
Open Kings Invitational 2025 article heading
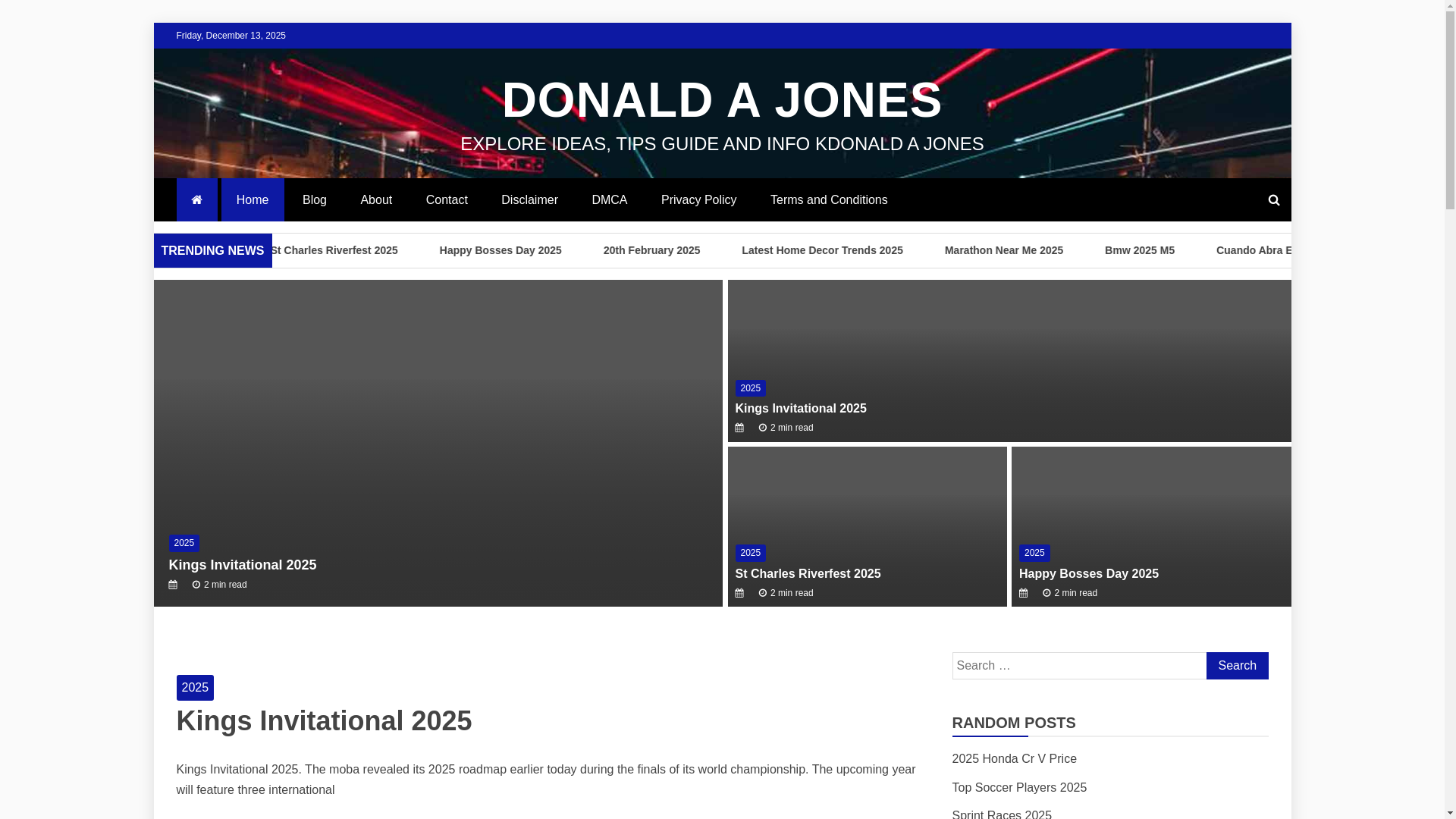pos(324,721)
